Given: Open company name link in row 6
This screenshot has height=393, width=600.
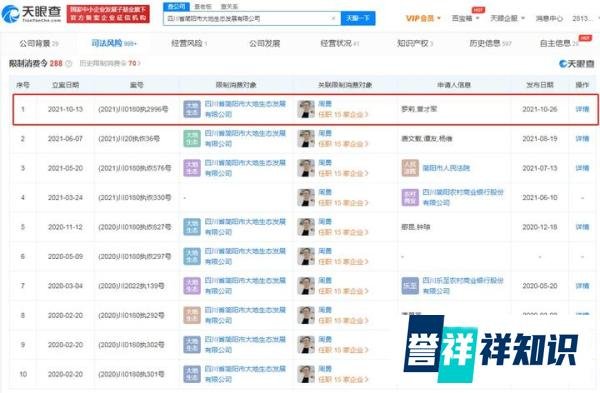Looking at the screenshot, I should tap(245, 256).
